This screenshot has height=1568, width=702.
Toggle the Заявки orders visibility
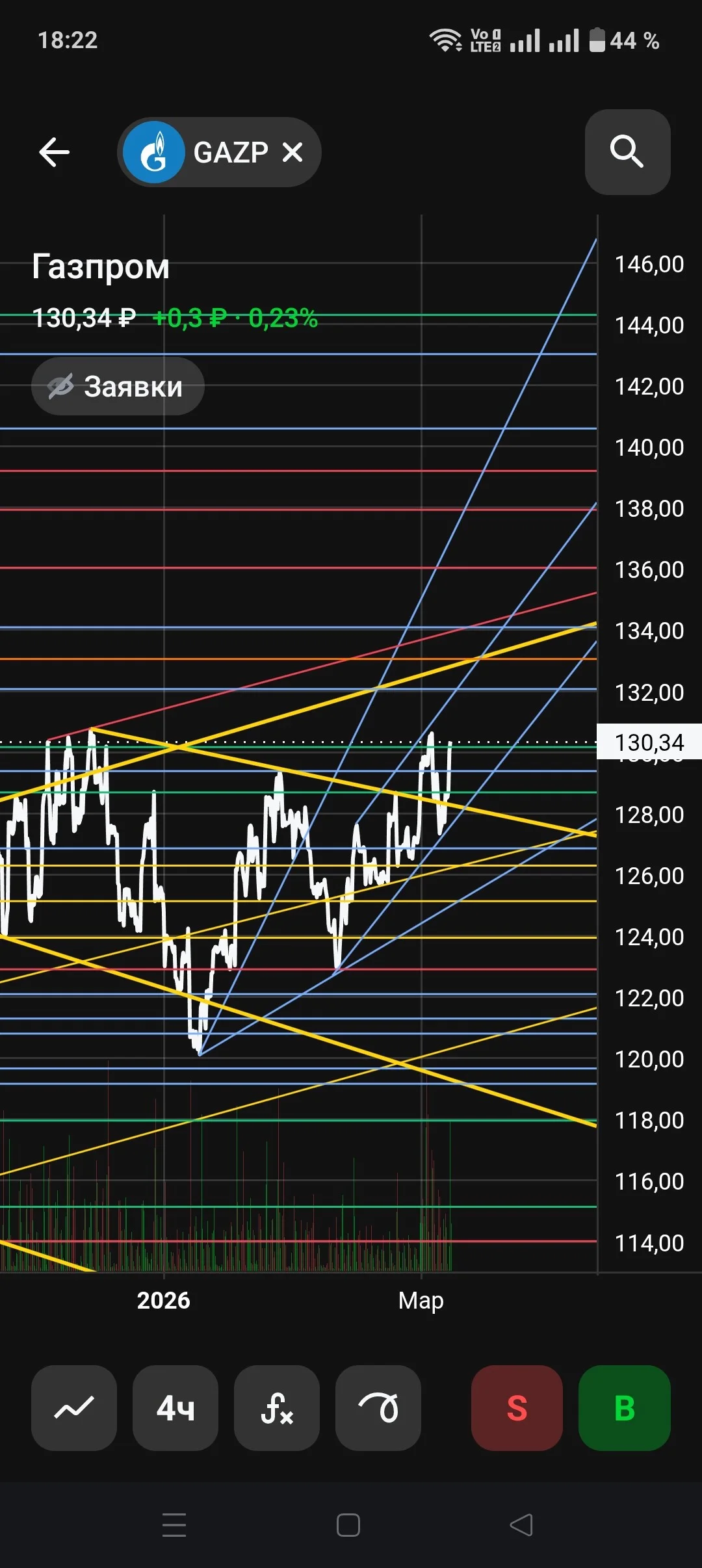pos(118,386)
